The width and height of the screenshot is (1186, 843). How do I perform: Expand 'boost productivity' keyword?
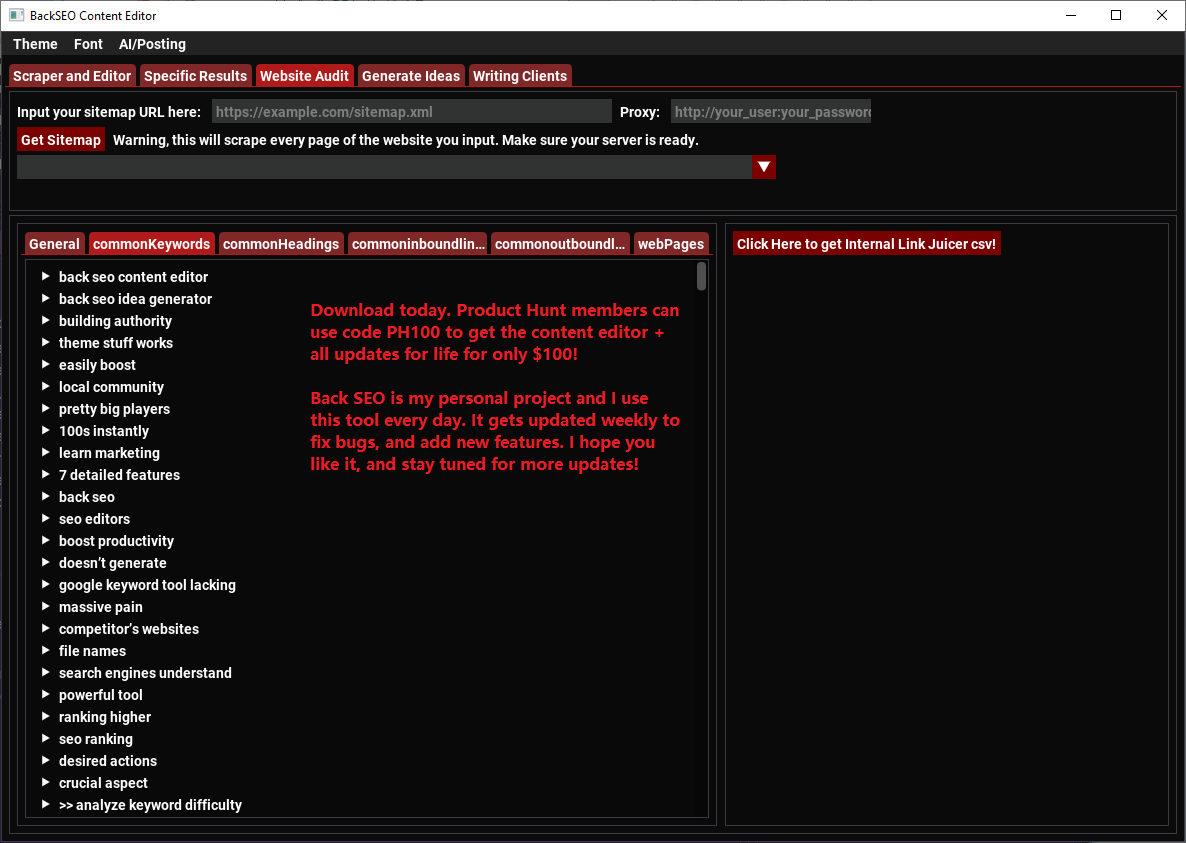tap(45, 541)
